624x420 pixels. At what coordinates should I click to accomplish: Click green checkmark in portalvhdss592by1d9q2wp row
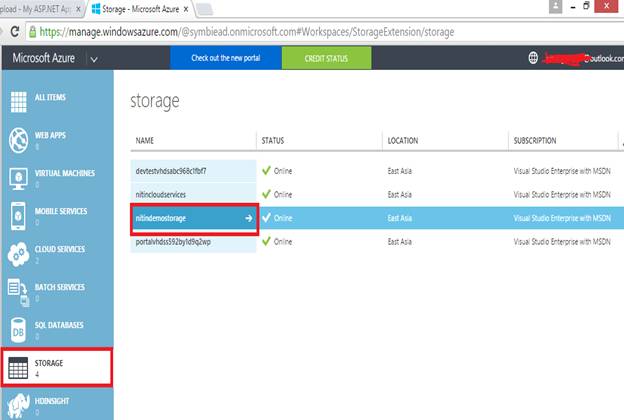click(x=266, y=241)
